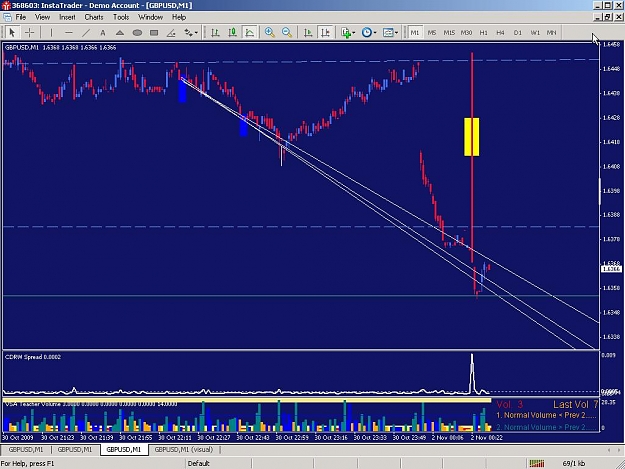Select the rectangle shape tool

coord(154,33)
